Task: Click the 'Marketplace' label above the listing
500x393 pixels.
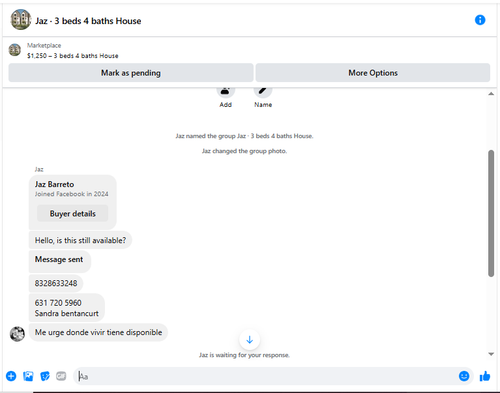Action: click(x=44, y=45)
